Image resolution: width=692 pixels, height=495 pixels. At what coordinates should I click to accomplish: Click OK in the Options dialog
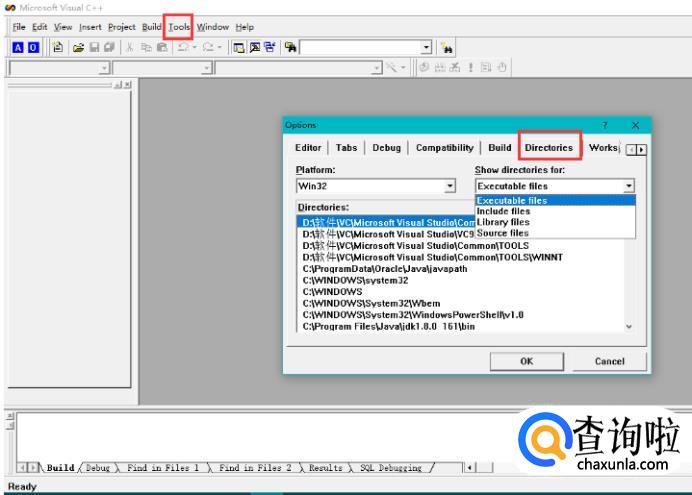[527, 361]
